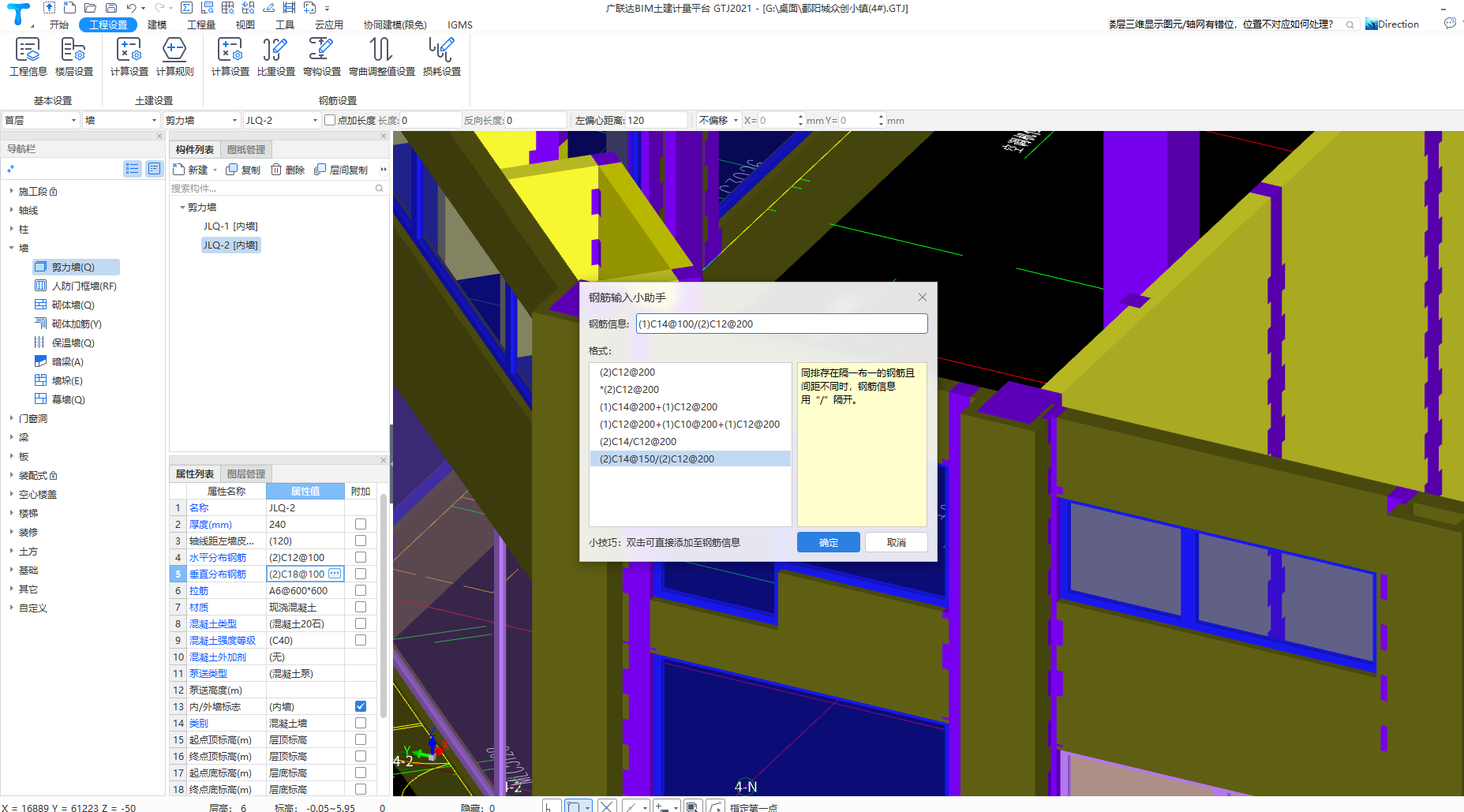
Task: Switch to the 视图 ribbon tab
Action: [x=245, y=24]
